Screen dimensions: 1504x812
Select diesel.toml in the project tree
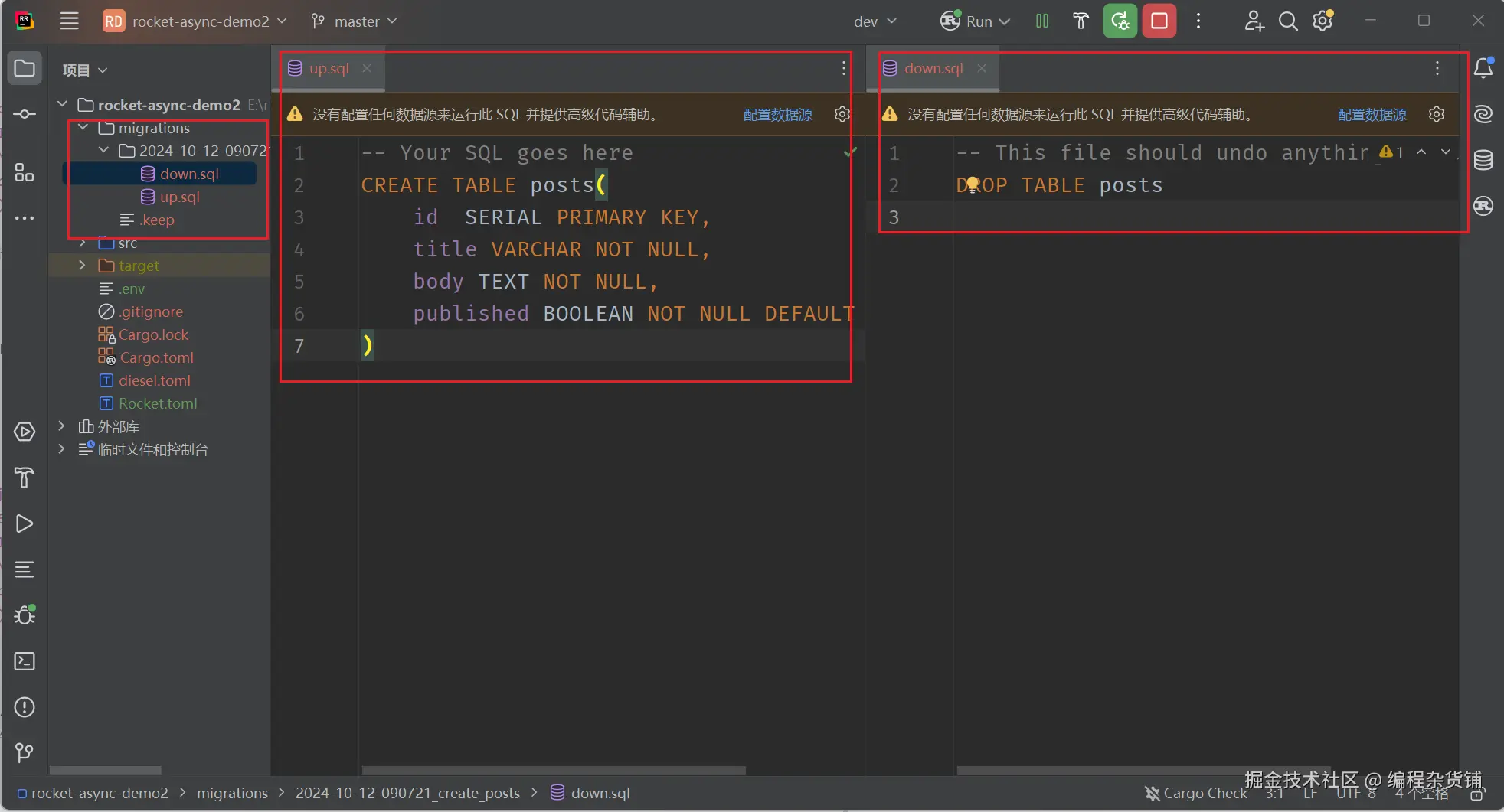click(155, 380)
